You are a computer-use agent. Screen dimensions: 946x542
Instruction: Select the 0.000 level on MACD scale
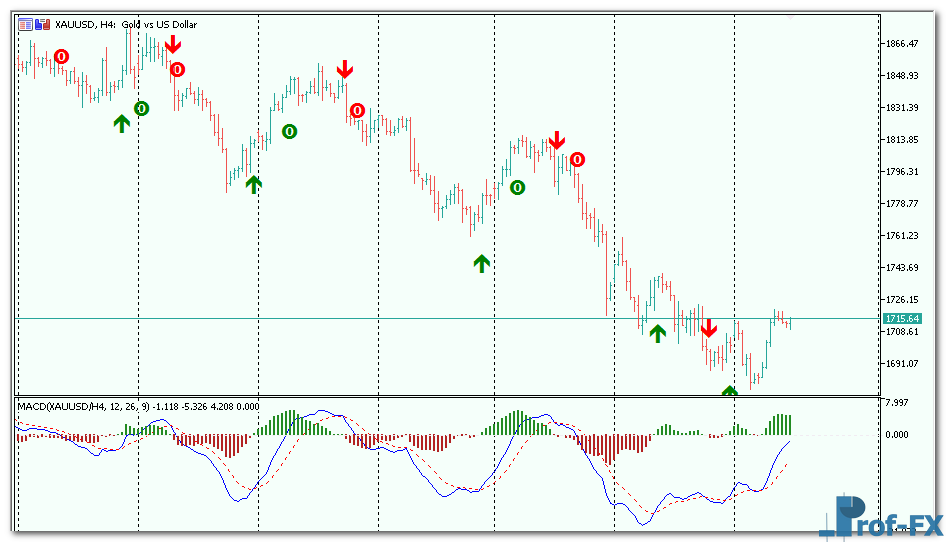coord(896,435)
